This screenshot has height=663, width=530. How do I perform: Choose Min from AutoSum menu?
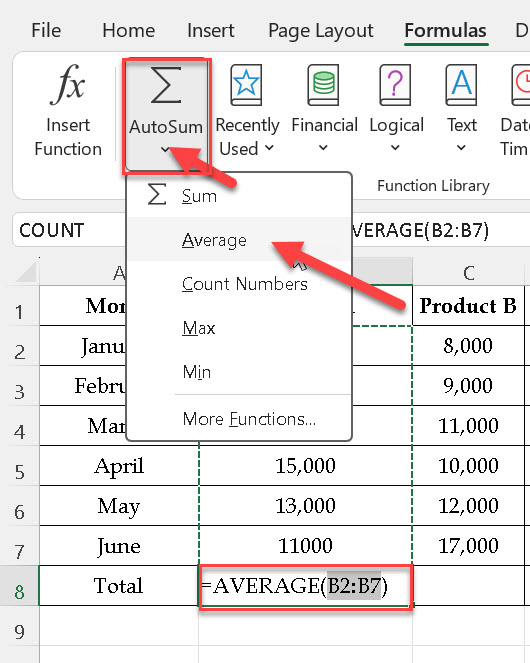coord(239,372)
